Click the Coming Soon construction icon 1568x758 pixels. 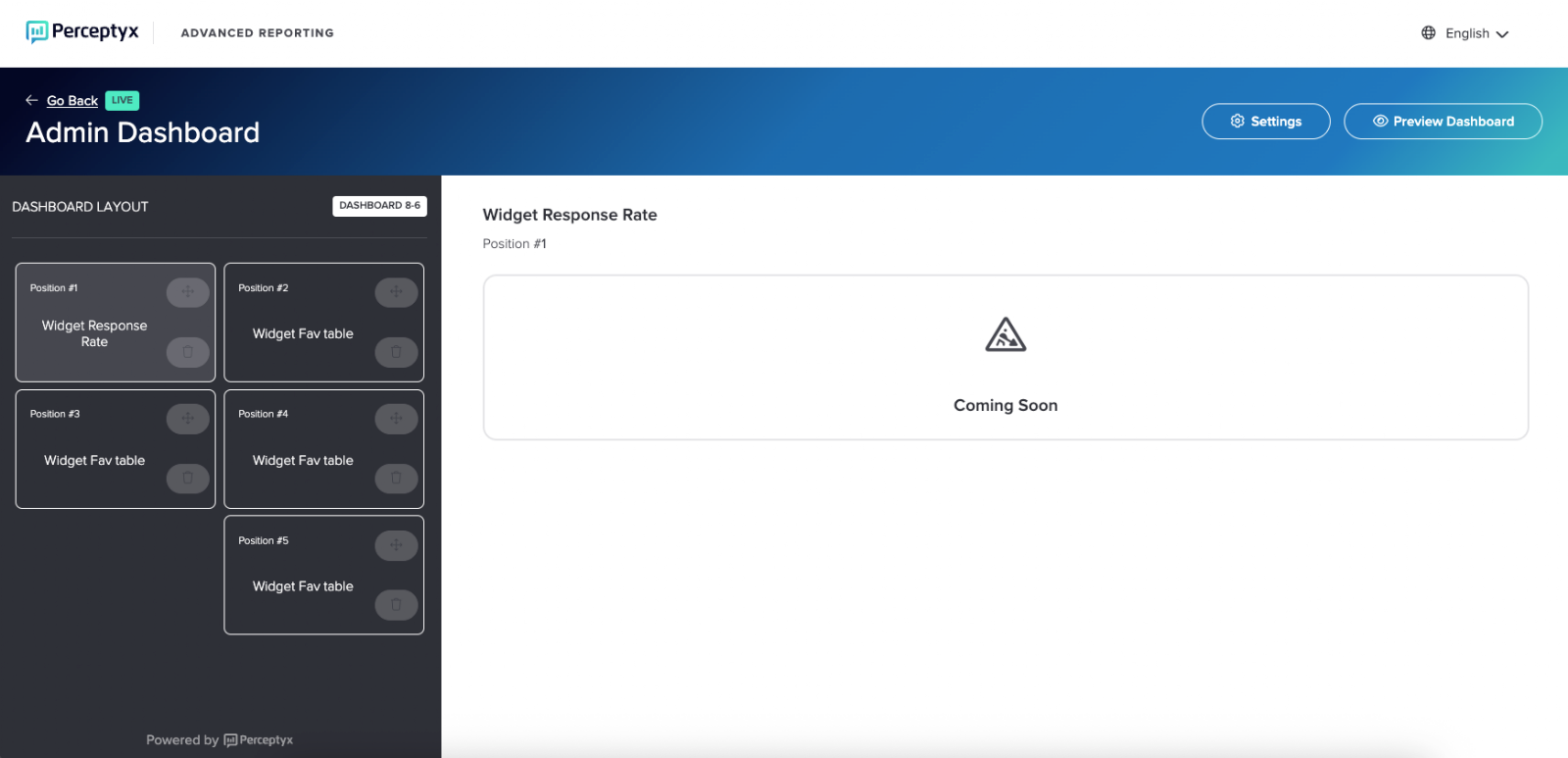click(x=1005, y=335)
